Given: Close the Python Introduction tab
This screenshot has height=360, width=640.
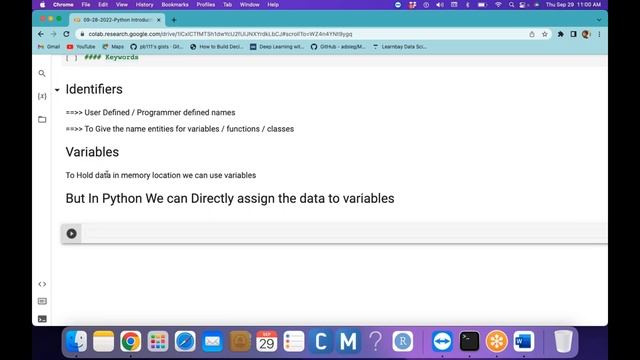Looking at the screenshot, I should pyautogui.click(x=159, y=20).
